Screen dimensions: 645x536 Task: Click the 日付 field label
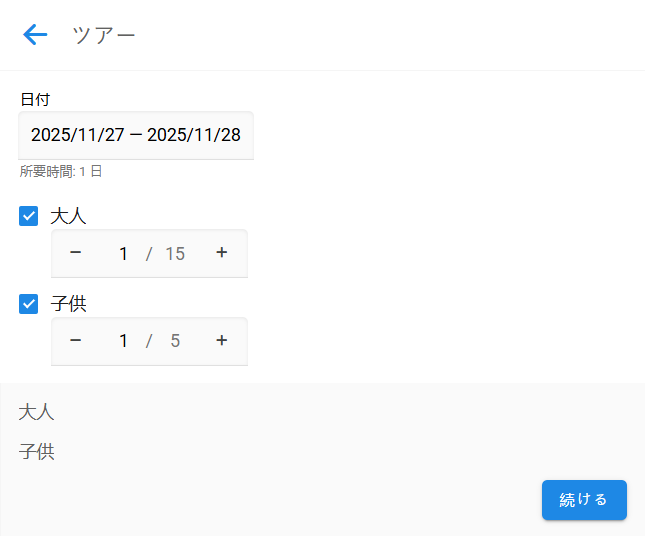[x=35, y=99]
